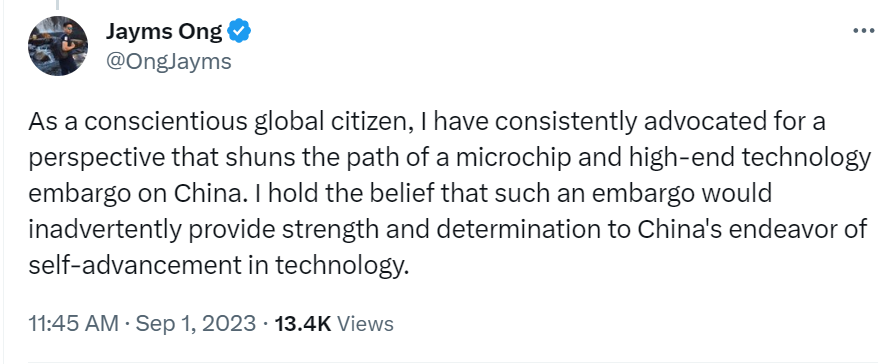Select the Sep 1, 2023 date
The height and width of the screenshot is (364, 892).
pos(196,324)
